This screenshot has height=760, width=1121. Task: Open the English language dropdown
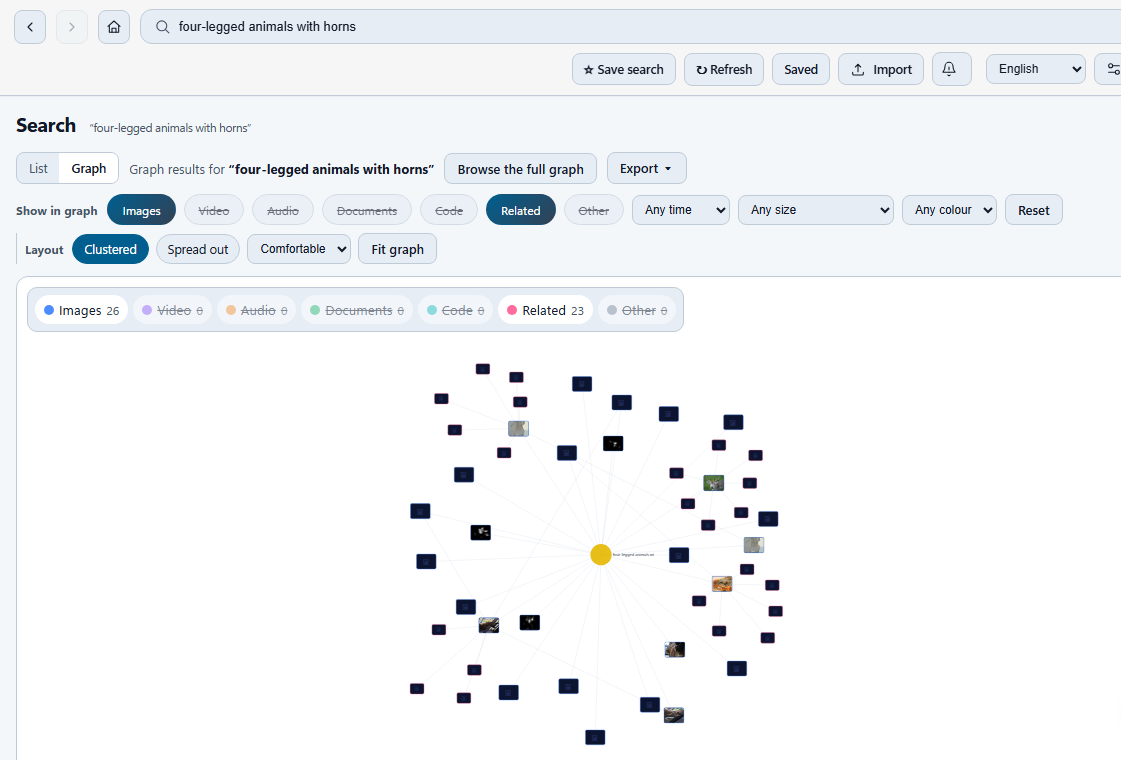1035,69
